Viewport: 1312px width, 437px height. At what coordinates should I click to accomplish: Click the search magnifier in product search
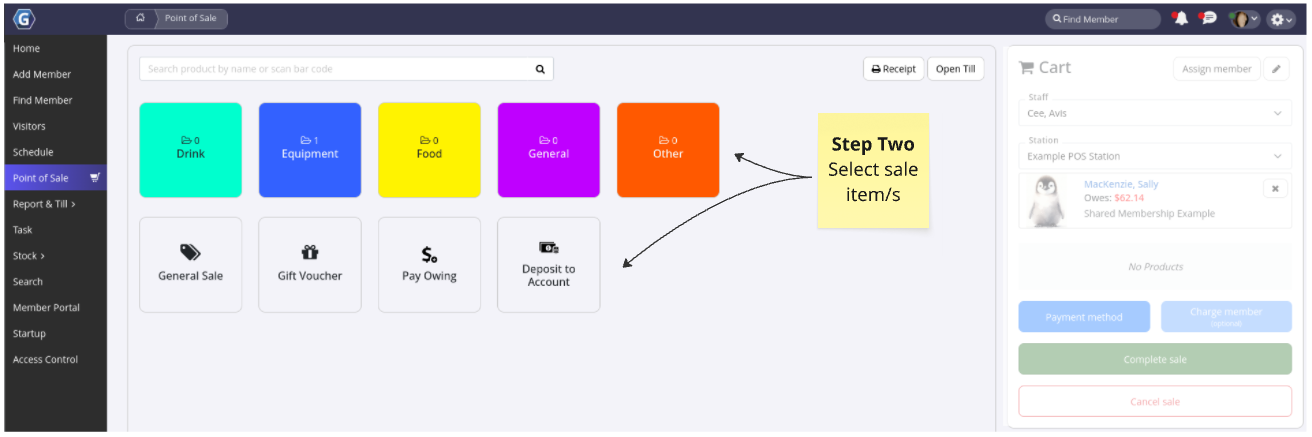540,69
